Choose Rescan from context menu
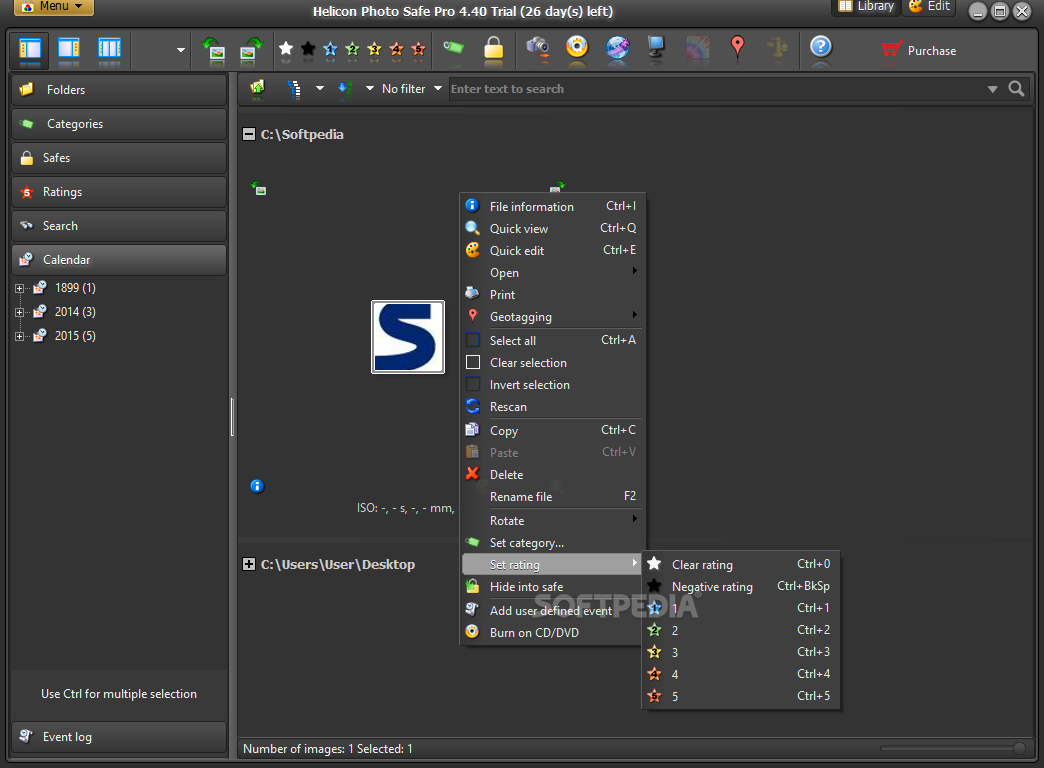The width and height of the screenshot is (1044, 768). tap(551, 406)
